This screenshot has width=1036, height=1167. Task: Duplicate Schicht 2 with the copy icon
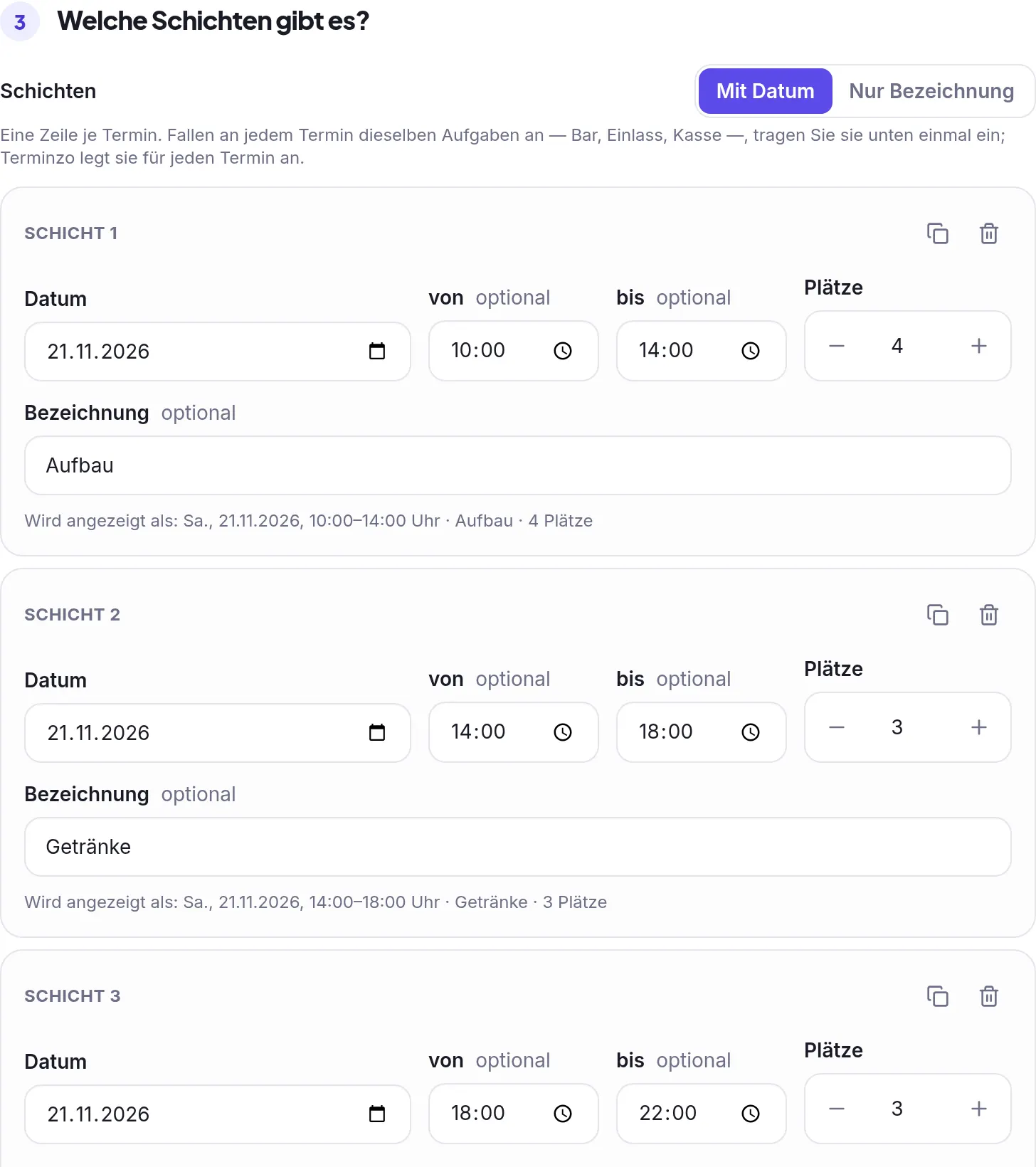coord(938,615)
